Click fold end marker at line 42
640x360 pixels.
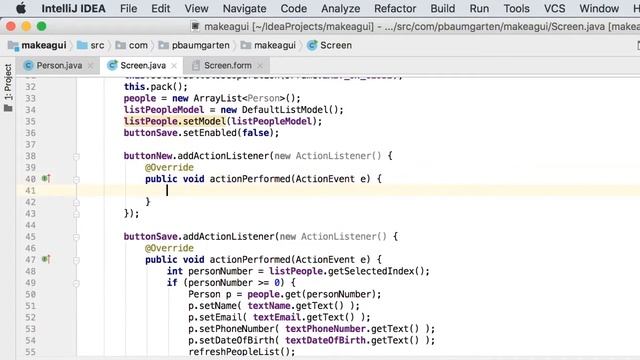(76, 202)
